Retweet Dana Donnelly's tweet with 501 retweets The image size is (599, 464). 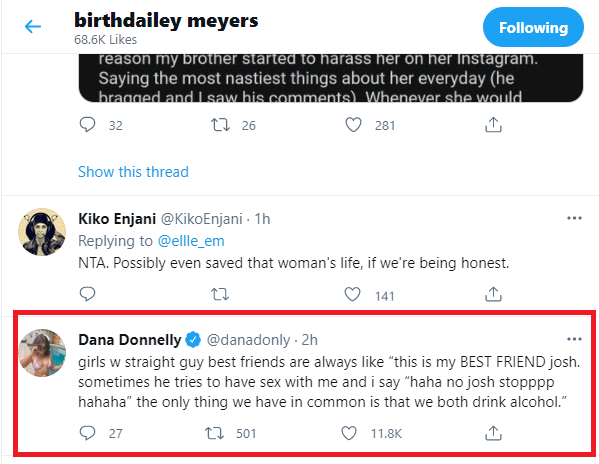tap(214, 433)
